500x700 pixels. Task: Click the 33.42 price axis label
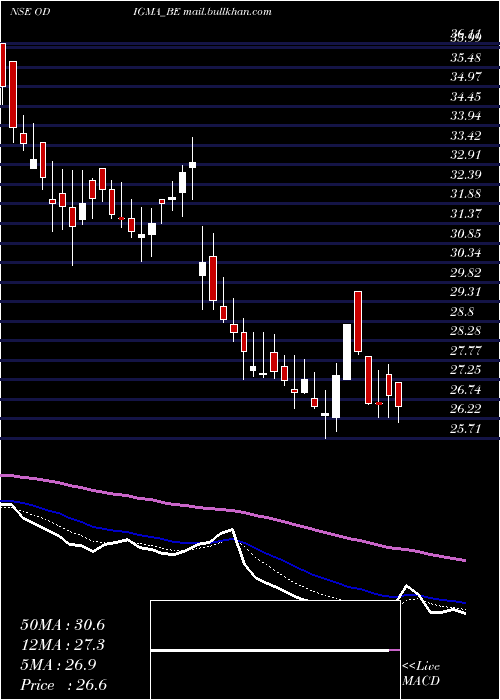(466, 135)
